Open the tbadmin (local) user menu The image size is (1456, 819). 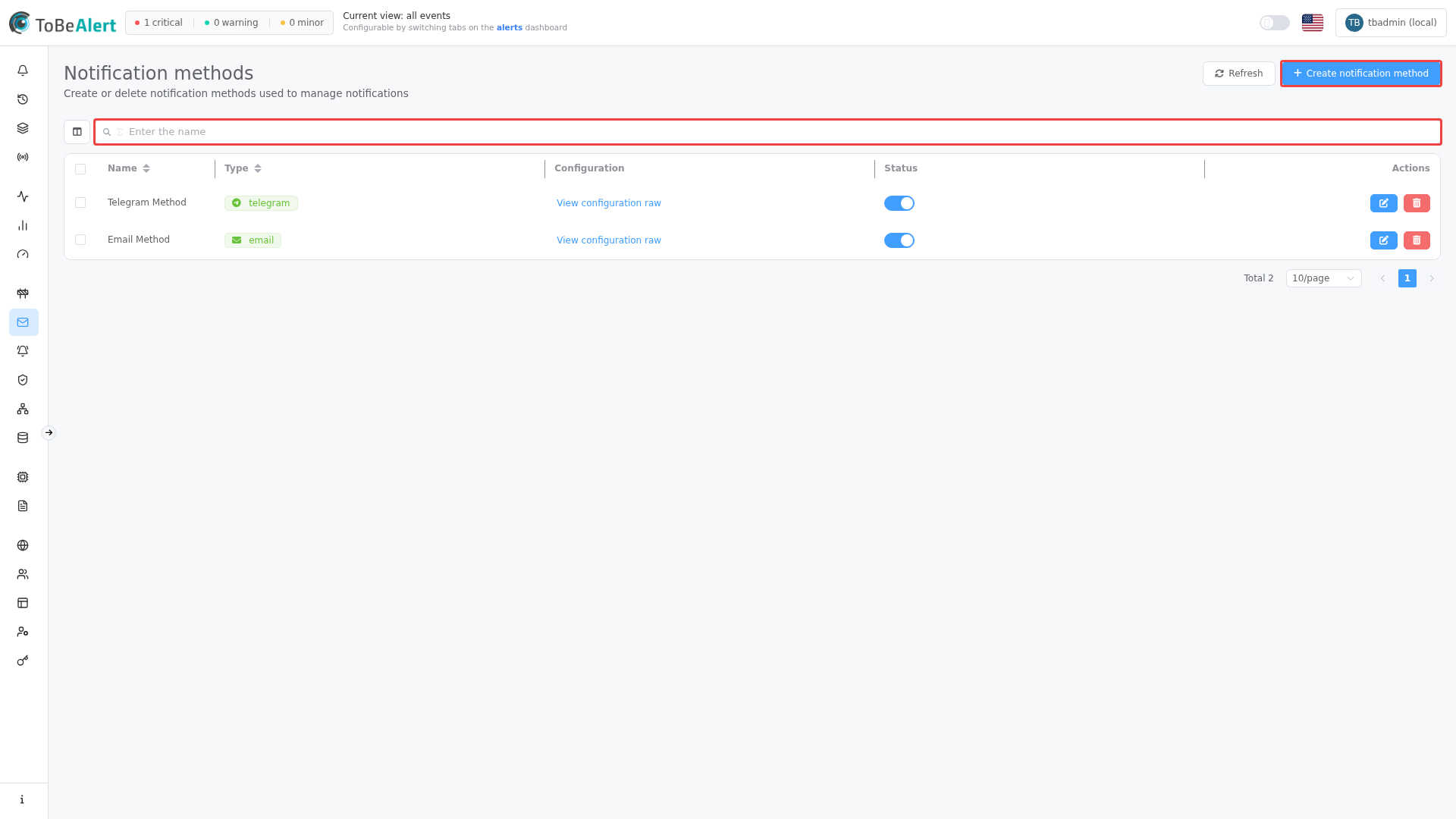point(1391,23)
